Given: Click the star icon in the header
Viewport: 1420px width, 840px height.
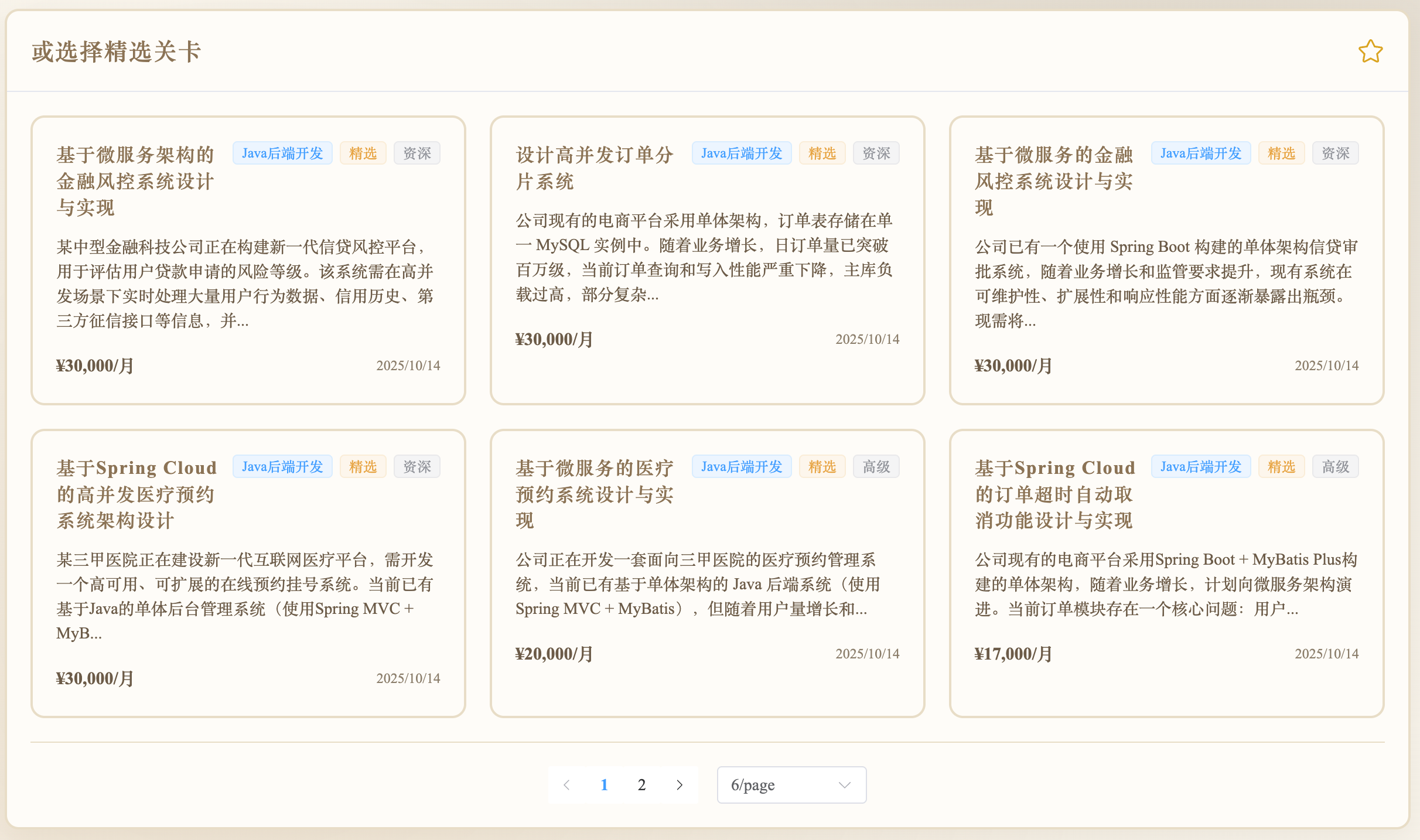Looking at the screenshot, I should coord(1370,52).
